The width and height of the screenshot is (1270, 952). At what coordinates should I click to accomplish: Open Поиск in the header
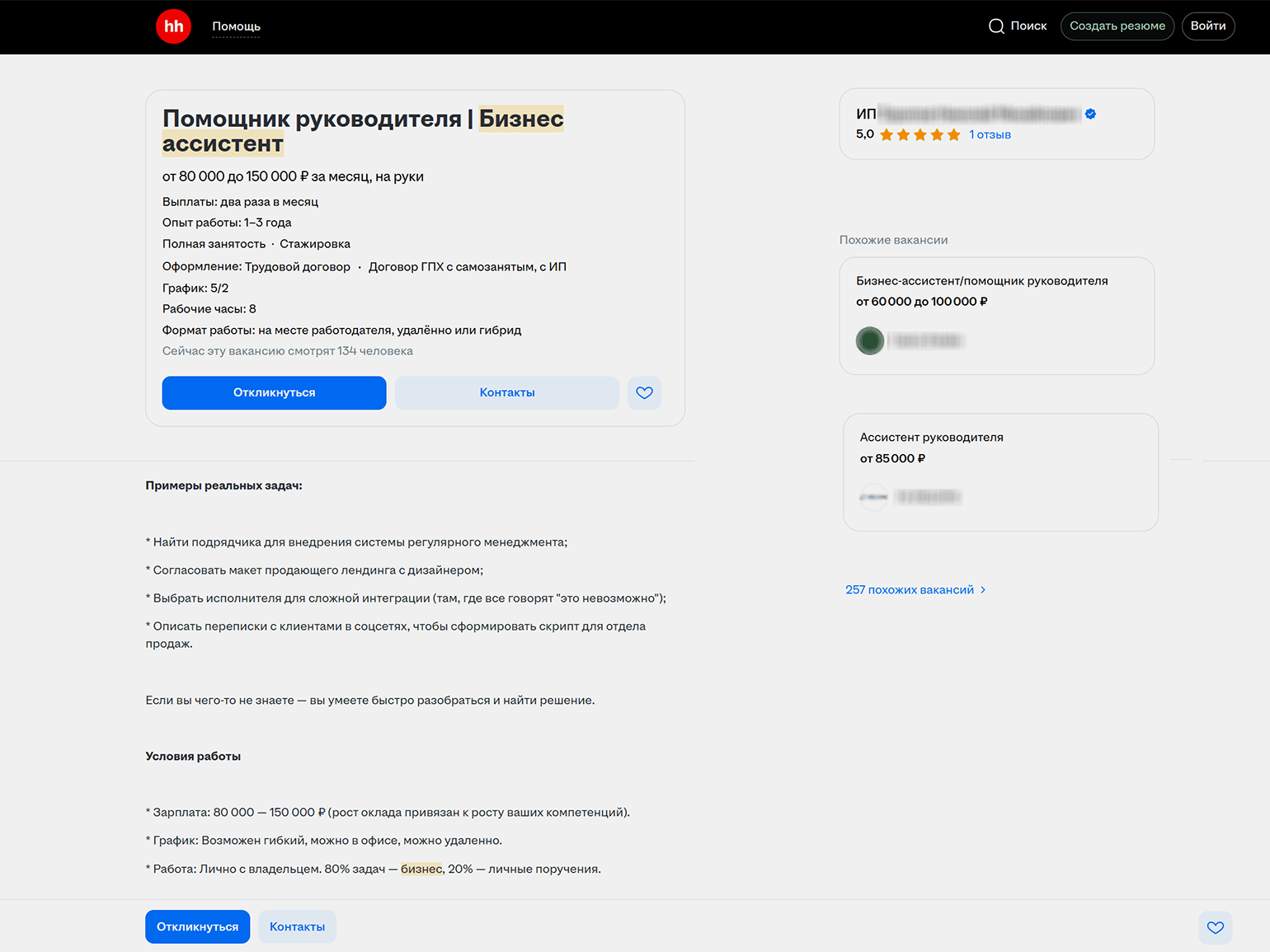pos(1028,26)
